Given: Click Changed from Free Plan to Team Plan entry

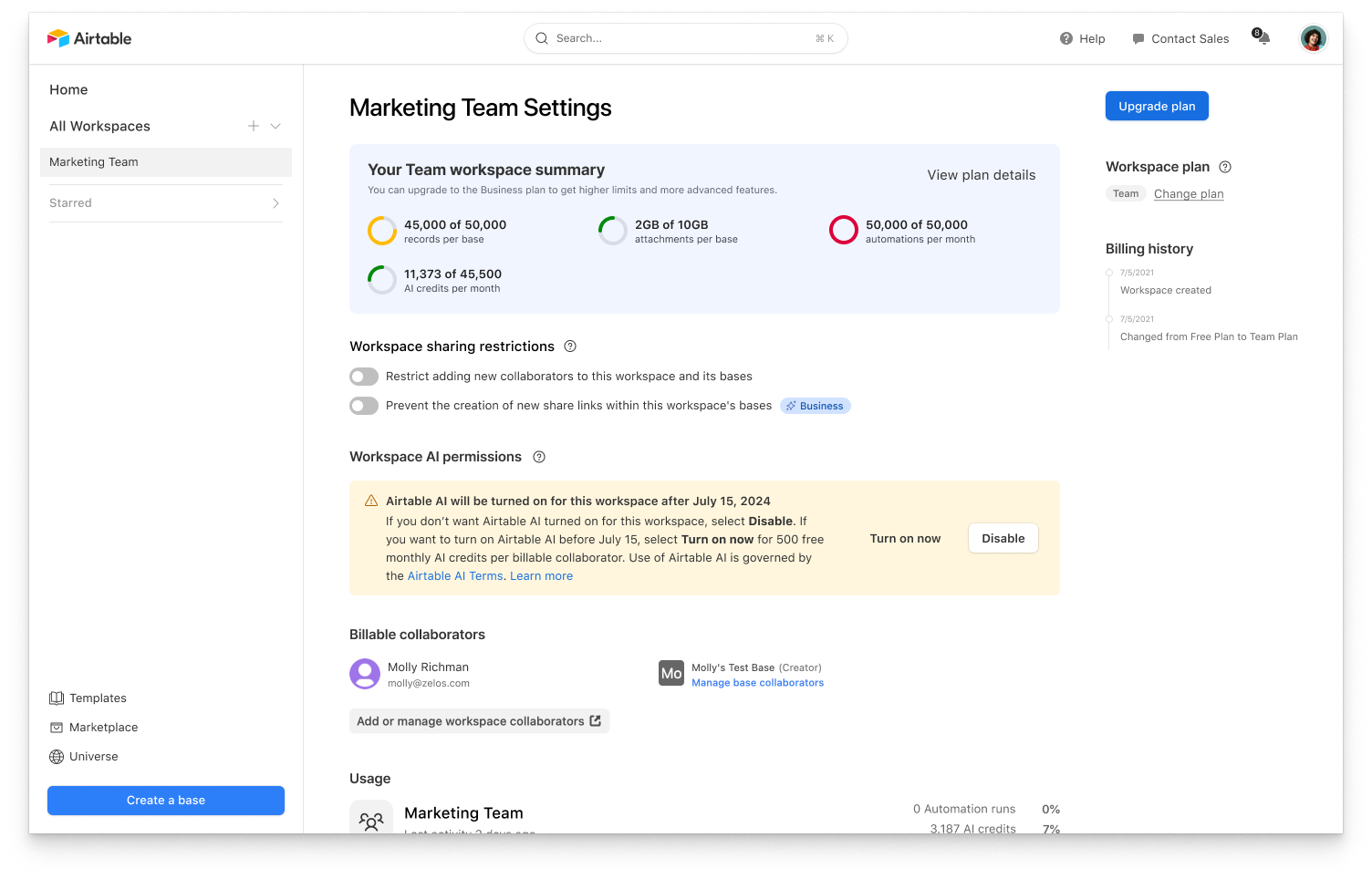Looking at the screenshot, I should click(x=1209, y=337).
